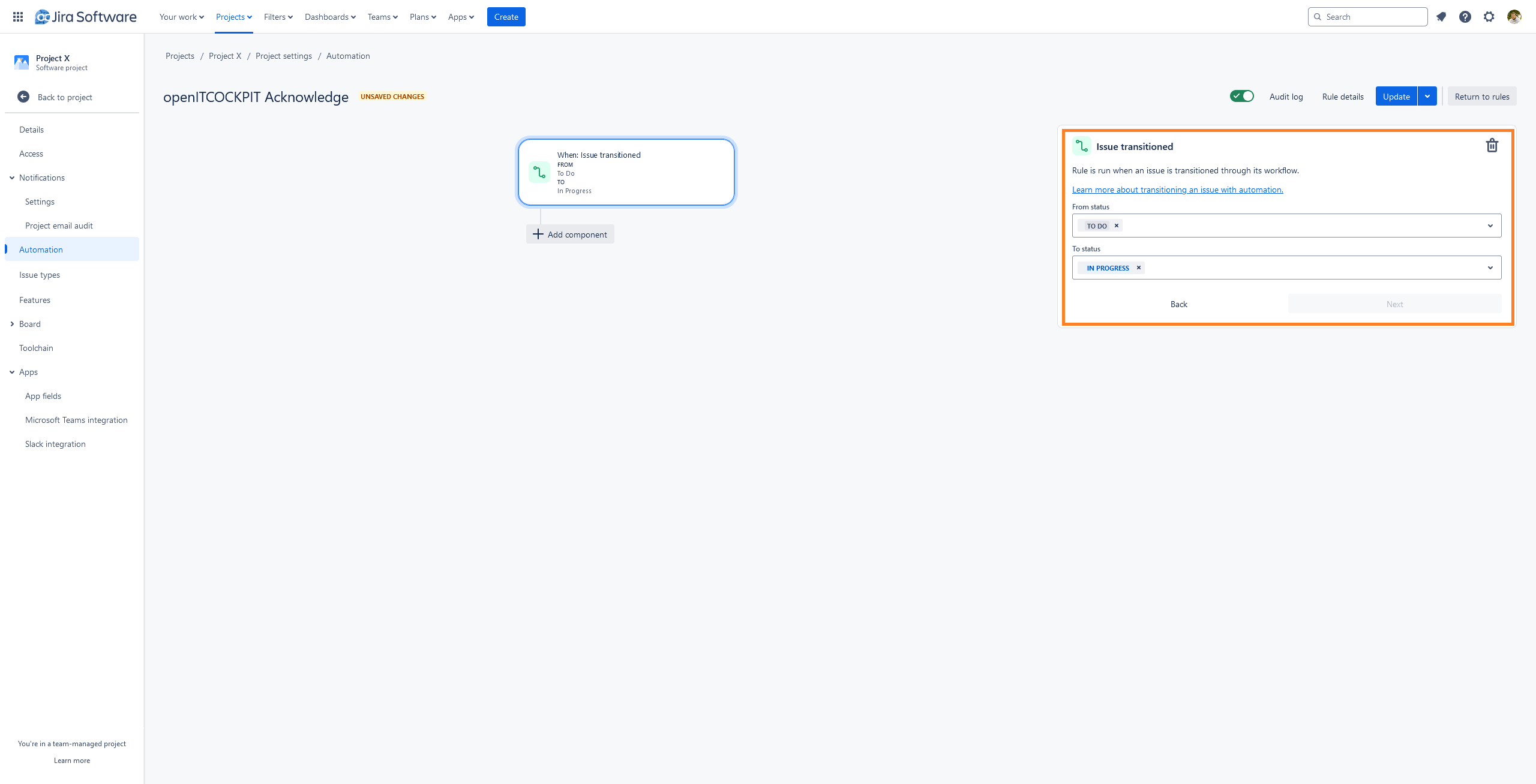Go to Project settings breadcrumb
The width and height of the screenshot is (1536, 784).
tap(284, 56)
